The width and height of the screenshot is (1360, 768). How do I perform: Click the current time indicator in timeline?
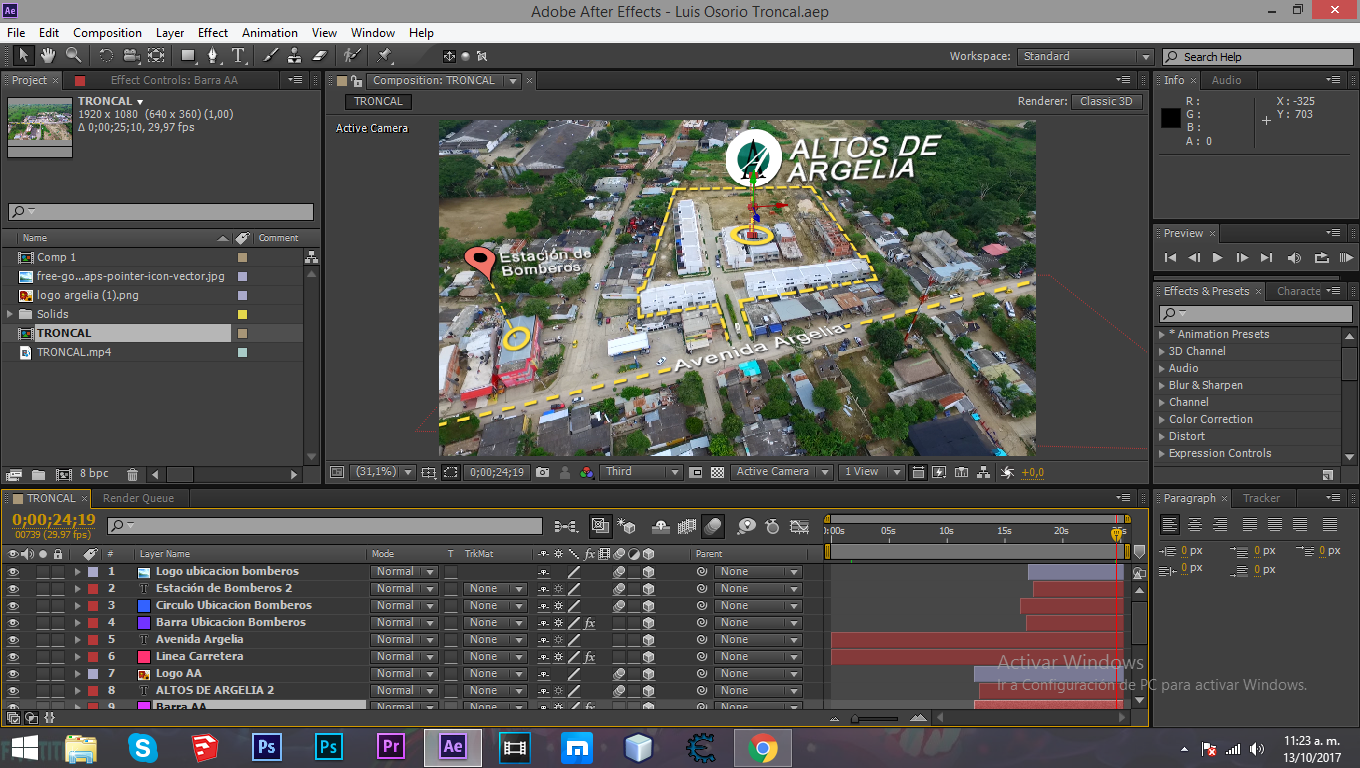(x=1117, y=534)
